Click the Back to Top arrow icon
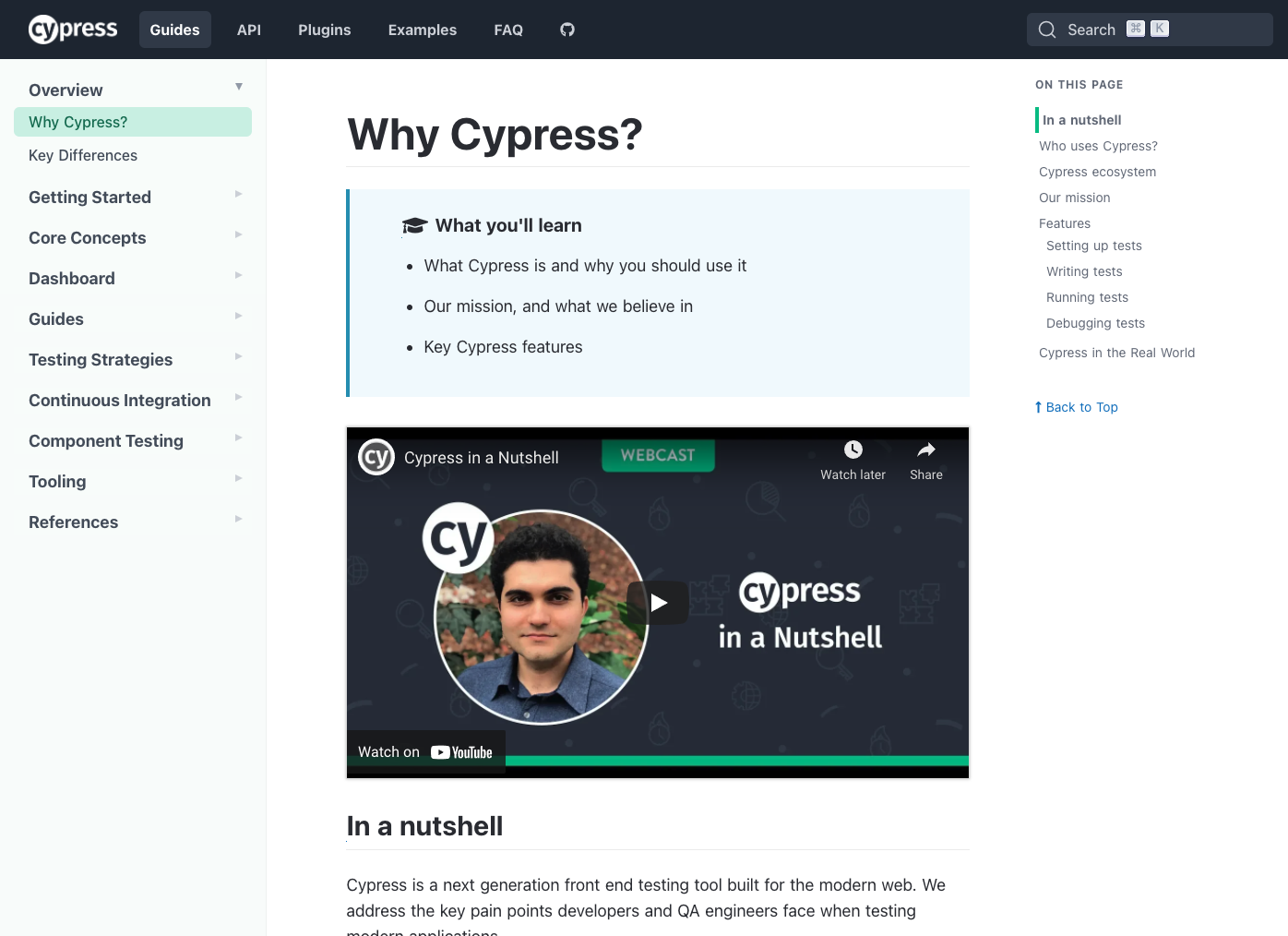 (x=1037, y=406)
